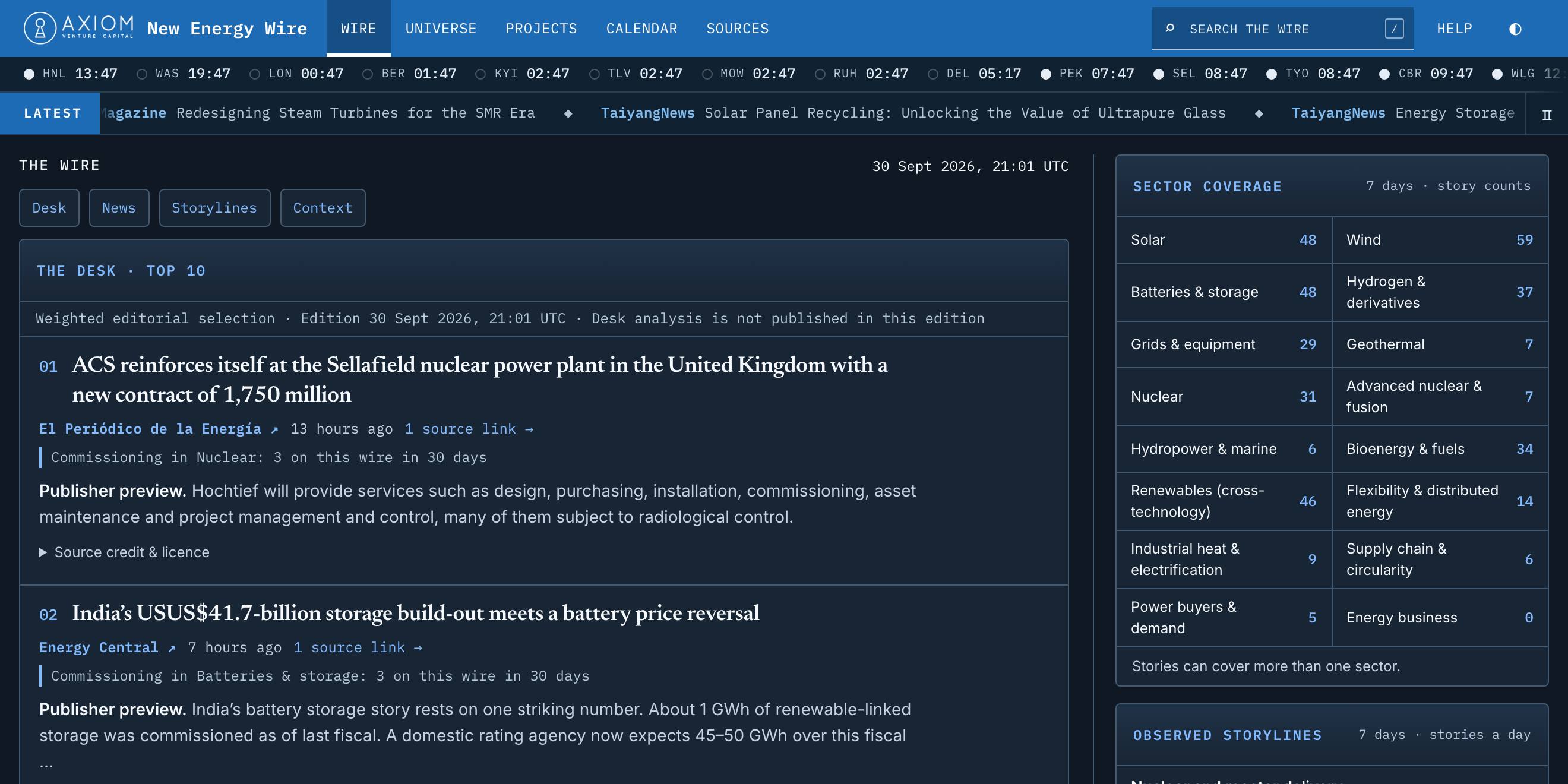Image resolution: width=1568 pixels, height=784 pixels.
Task: Click the HELP link
Action: [1454, 29]
